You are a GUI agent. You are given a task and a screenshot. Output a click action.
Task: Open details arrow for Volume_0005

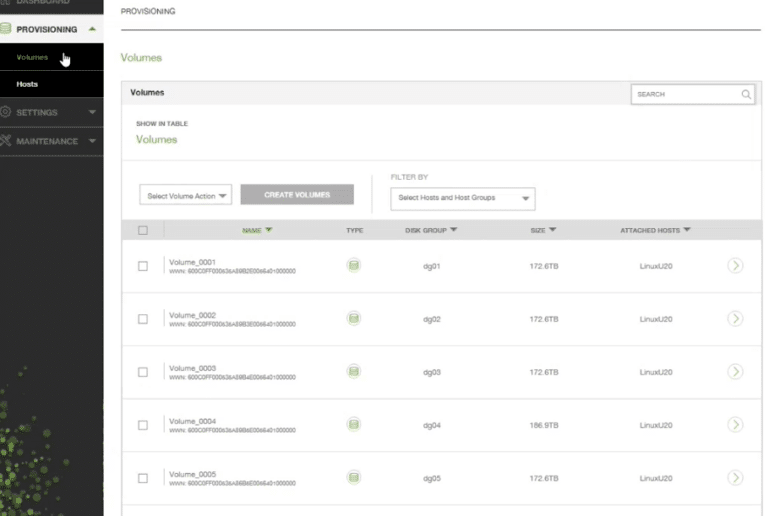735,478
